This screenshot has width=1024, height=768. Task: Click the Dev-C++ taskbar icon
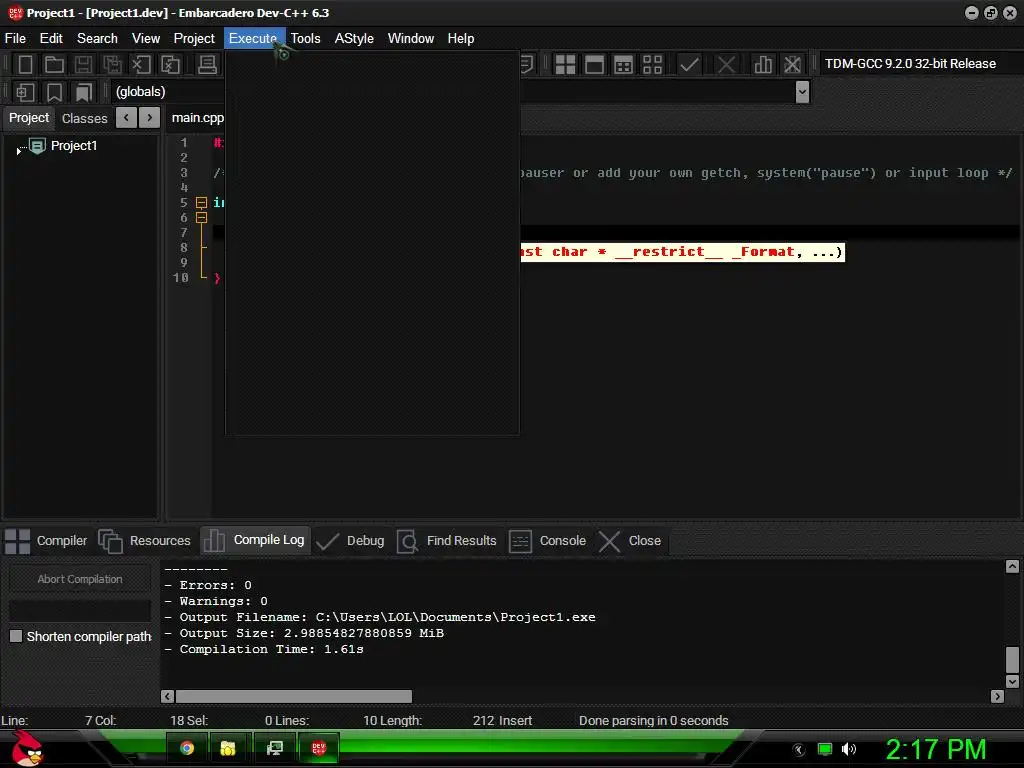click(x=319, y=748)
